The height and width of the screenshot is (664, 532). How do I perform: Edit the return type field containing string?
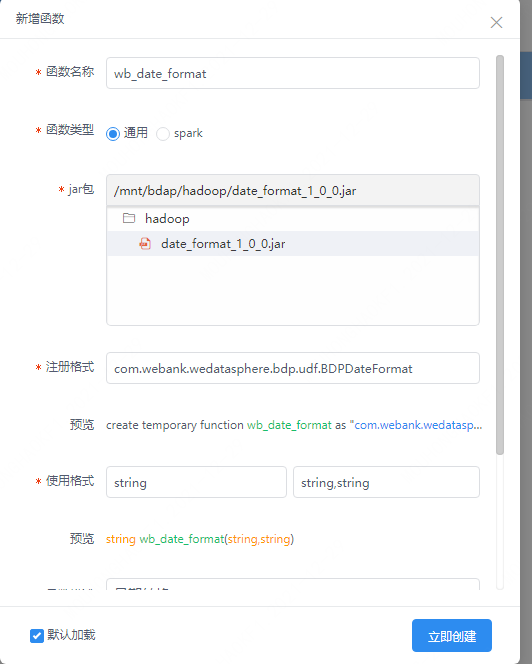(x=196, y=482)
